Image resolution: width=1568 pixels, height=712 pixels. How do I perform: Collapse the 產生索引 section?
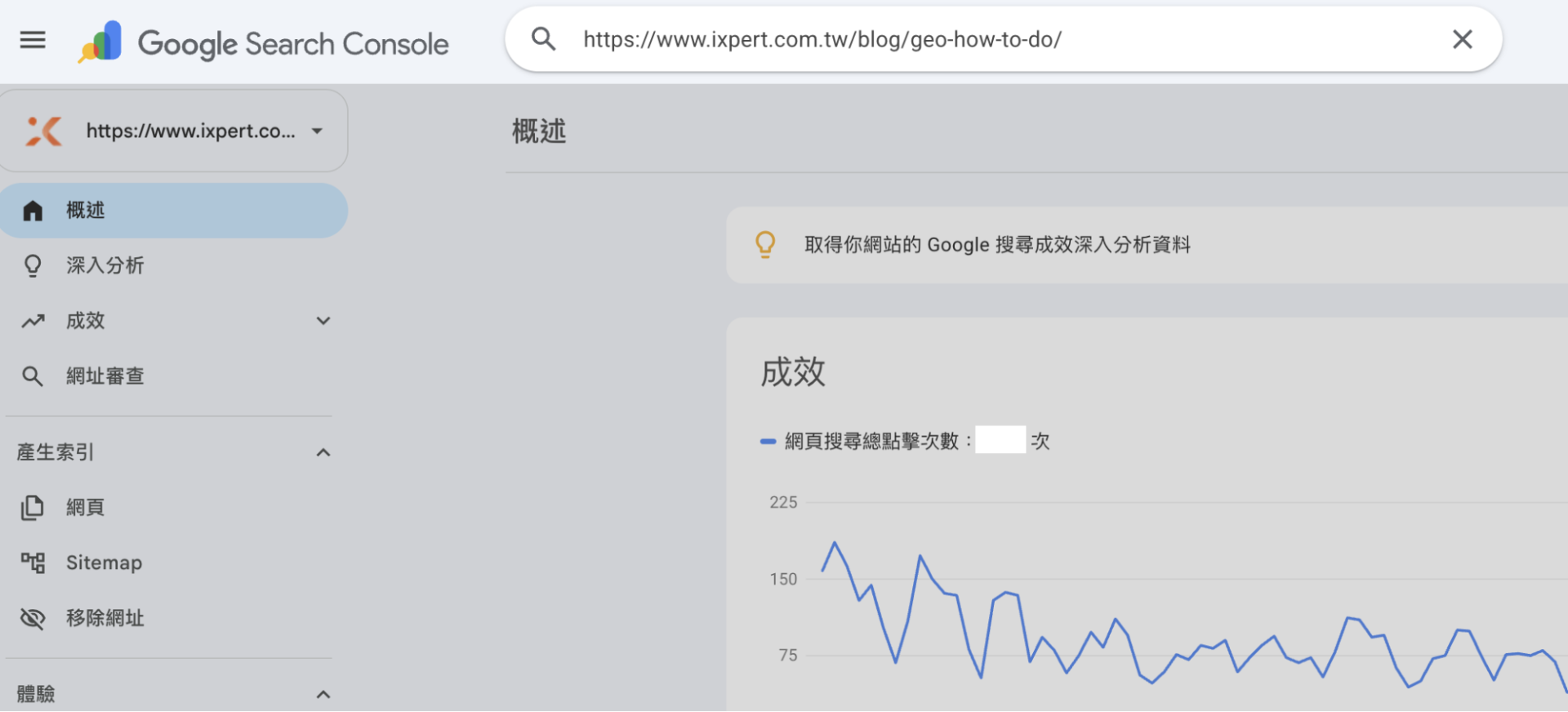323,452
